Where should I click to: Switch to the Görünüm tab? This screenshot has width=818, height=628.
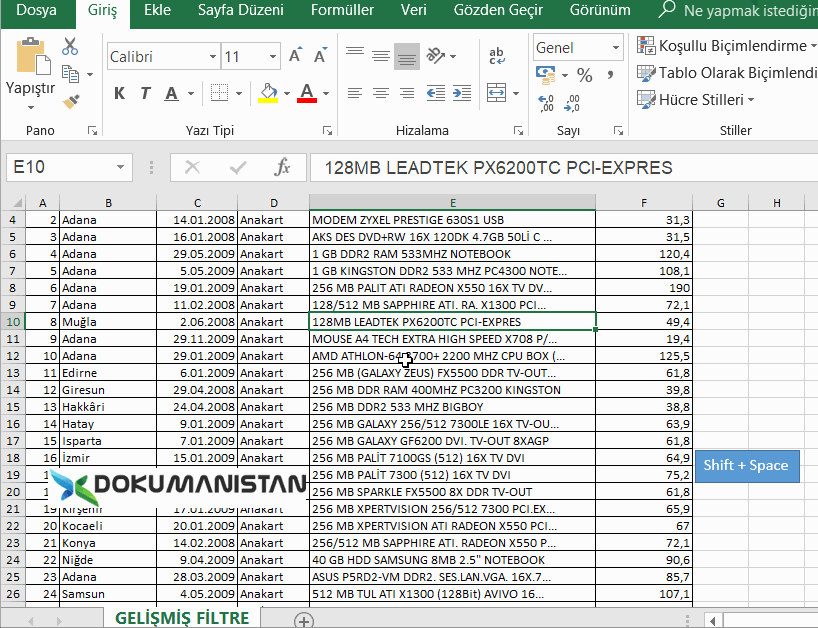click(x=600, y=10)
